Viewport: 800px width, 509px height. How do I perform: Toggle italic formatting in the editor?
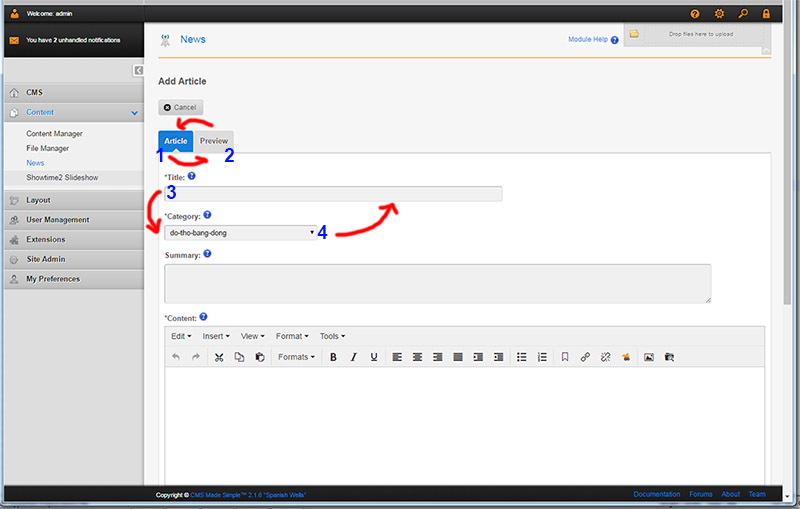coord(353,357)
